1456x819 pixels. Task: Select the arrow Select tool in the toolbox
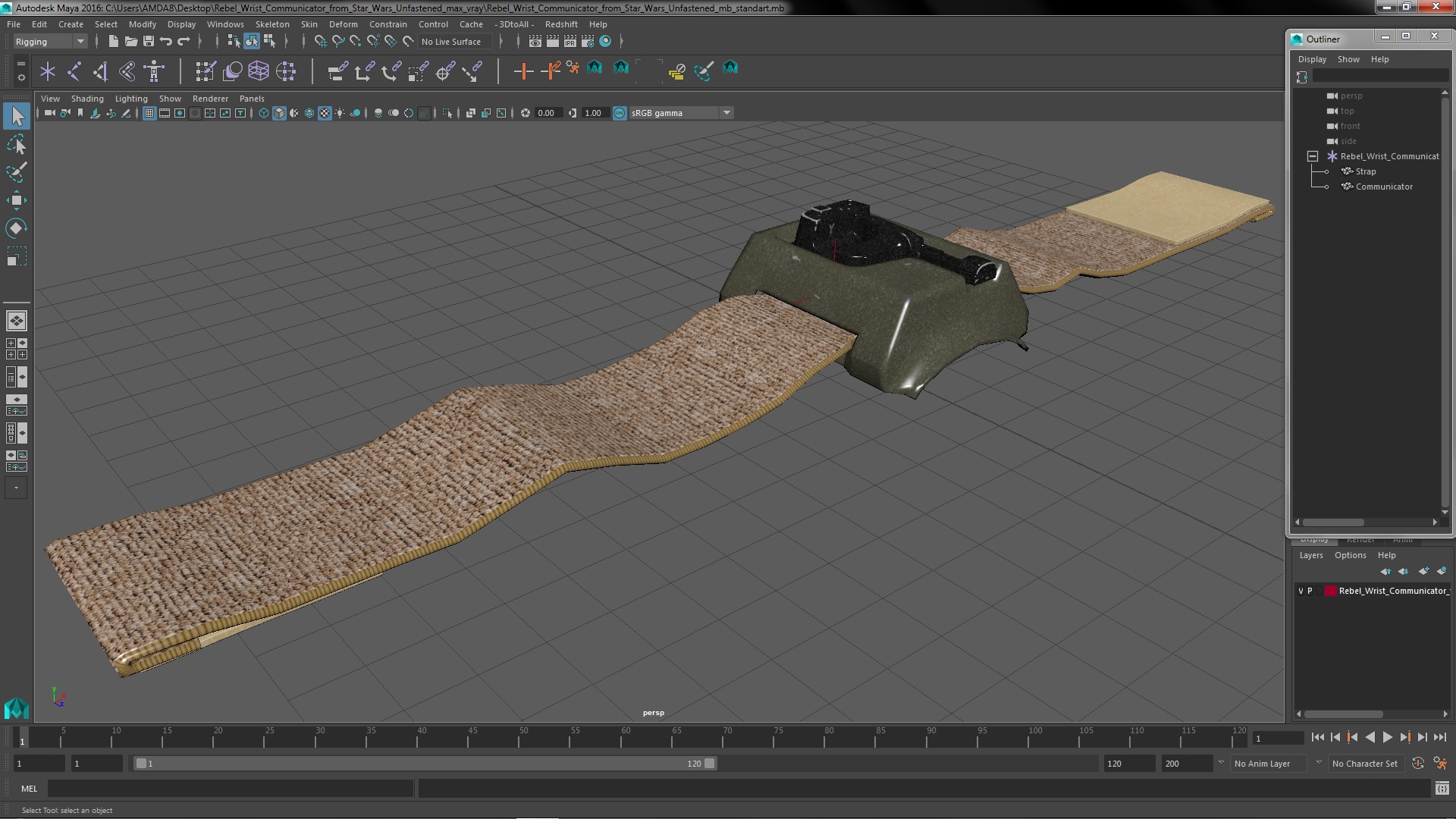tap(17, 116)
